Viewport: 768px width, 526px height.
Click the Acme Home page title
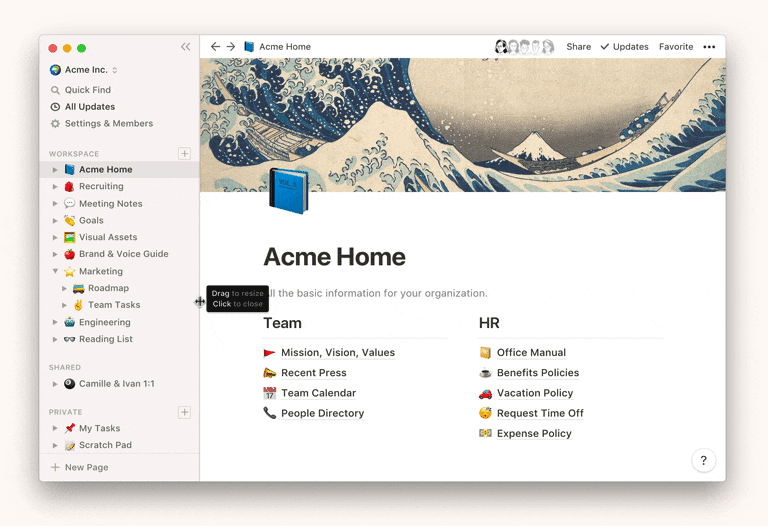pyautogui.click(x=335, y=257)
